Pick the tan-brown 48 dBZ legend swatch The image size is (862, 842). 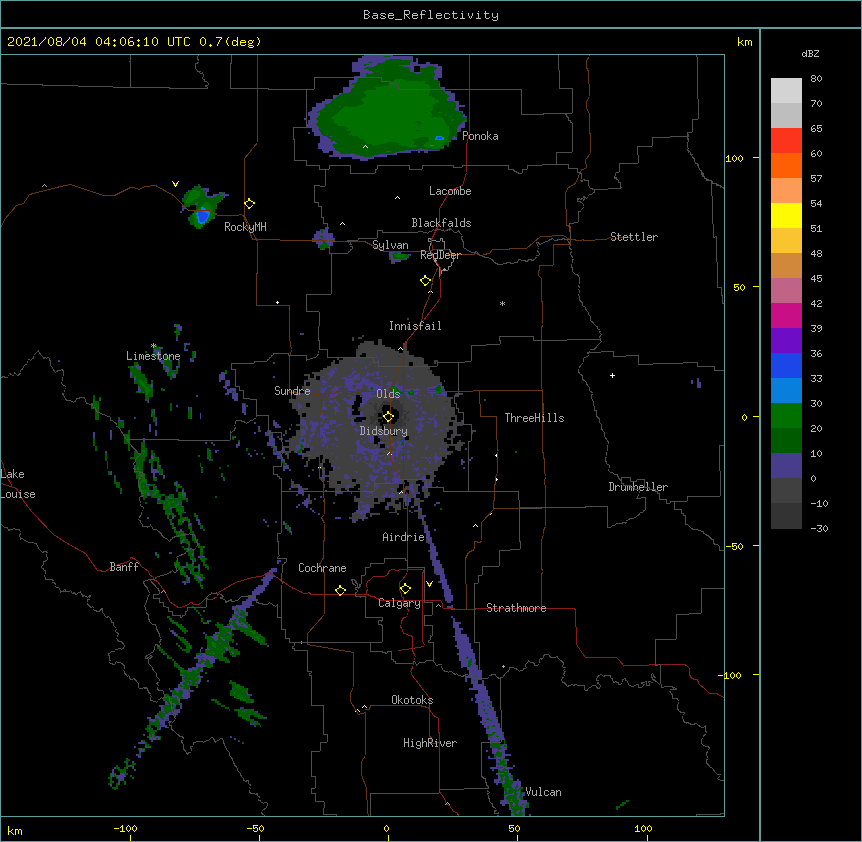(786, 265)
